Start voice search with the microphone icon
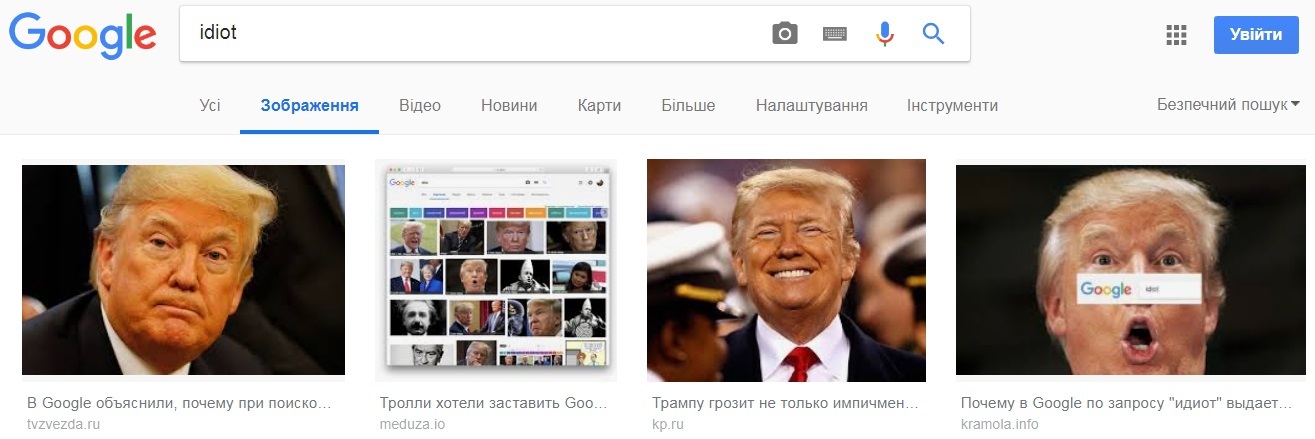Image resolution: width=1315 pixels, height=439 pixels. 884,34
